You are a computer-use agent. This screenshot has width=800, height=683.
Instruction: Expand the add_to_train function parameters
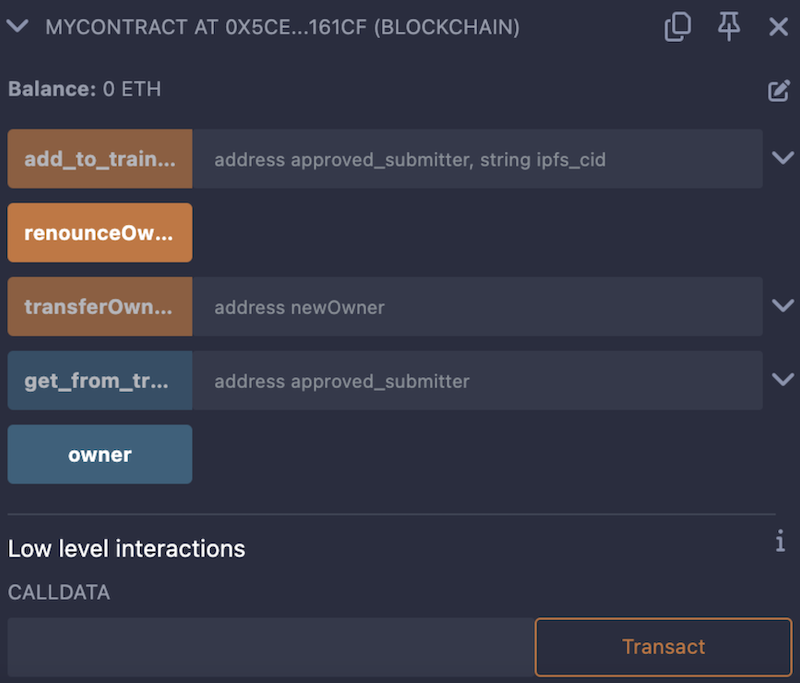[x=783, y=158]
